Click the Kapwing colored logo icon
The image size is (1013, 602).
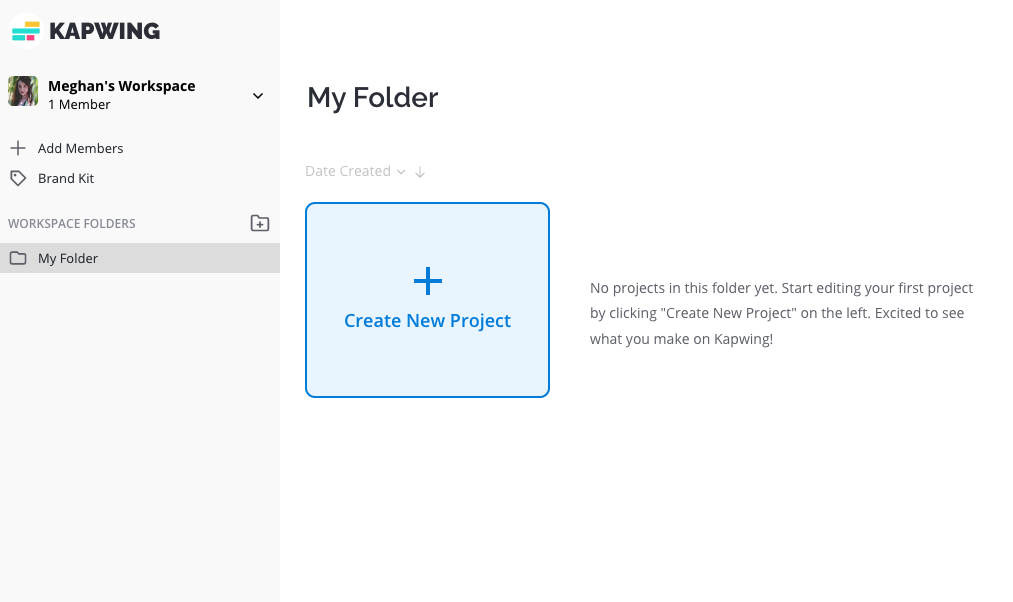coord(25,32)
